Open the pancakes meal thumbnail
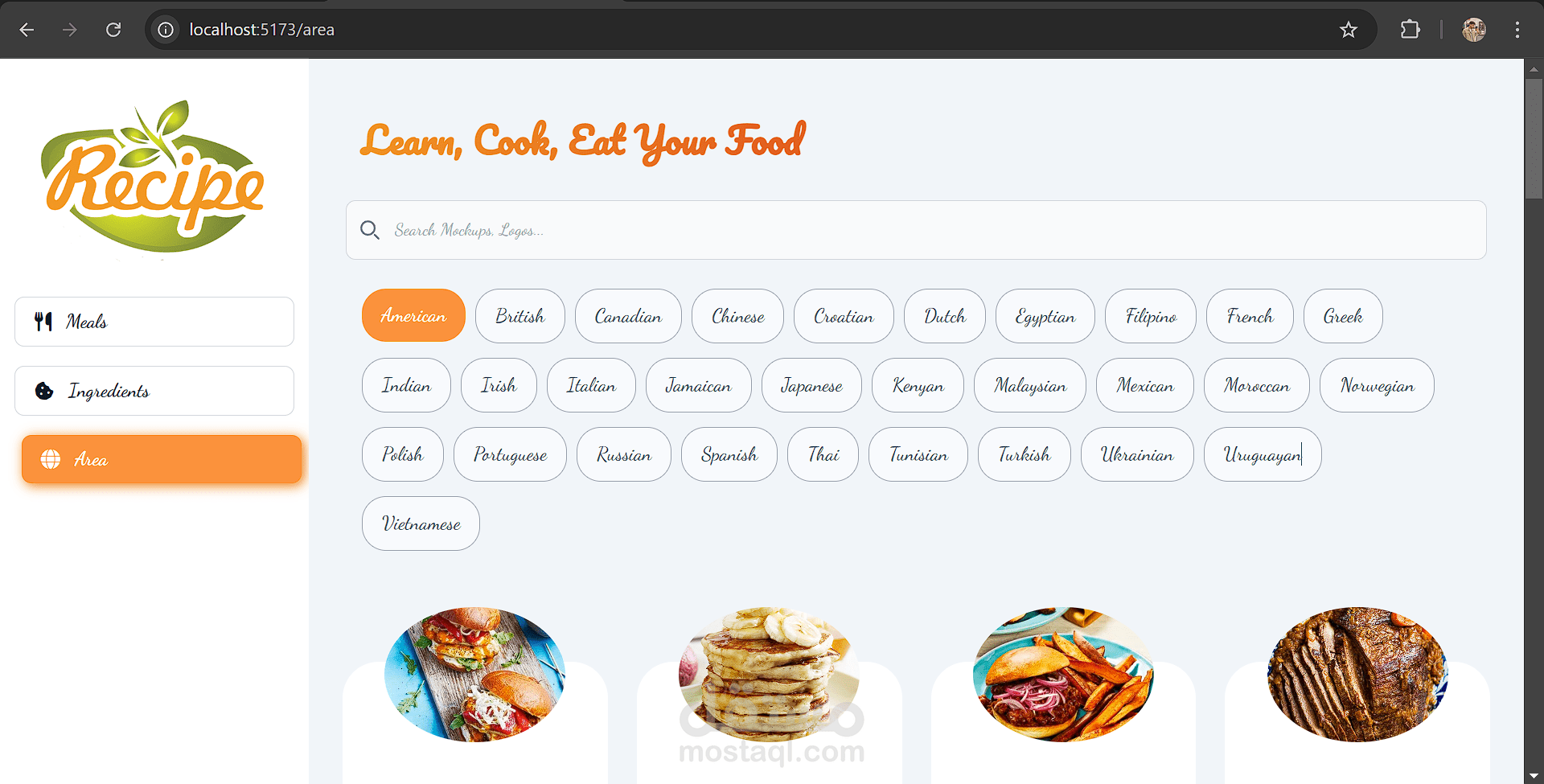Image resolution: width=1544 pixels, height=784 pixels. tap(769, 674)
